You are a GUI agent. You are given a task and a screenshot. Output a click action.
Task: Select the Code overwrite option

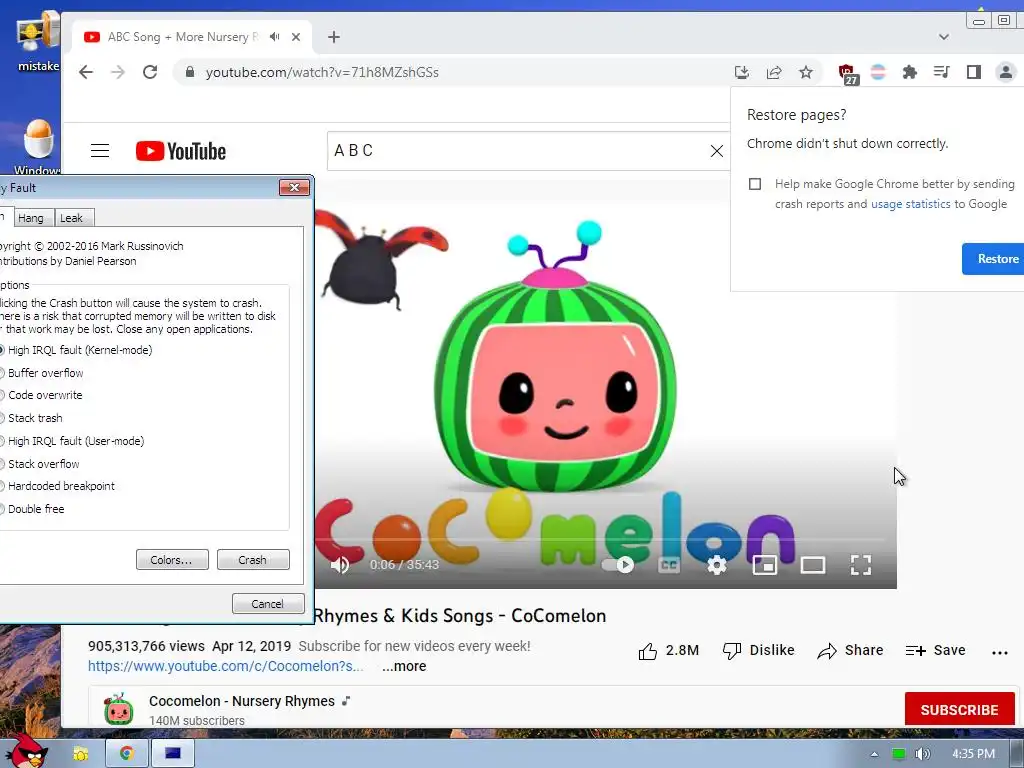pos(41,395)
